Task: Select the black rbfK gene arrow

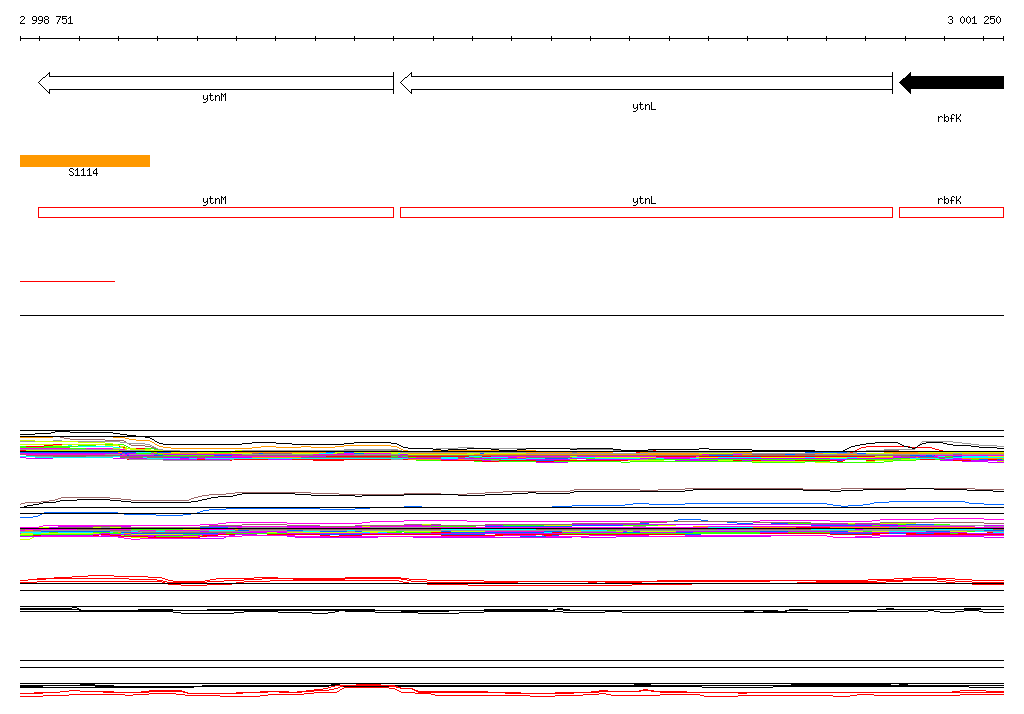Action: click(952, 82)
